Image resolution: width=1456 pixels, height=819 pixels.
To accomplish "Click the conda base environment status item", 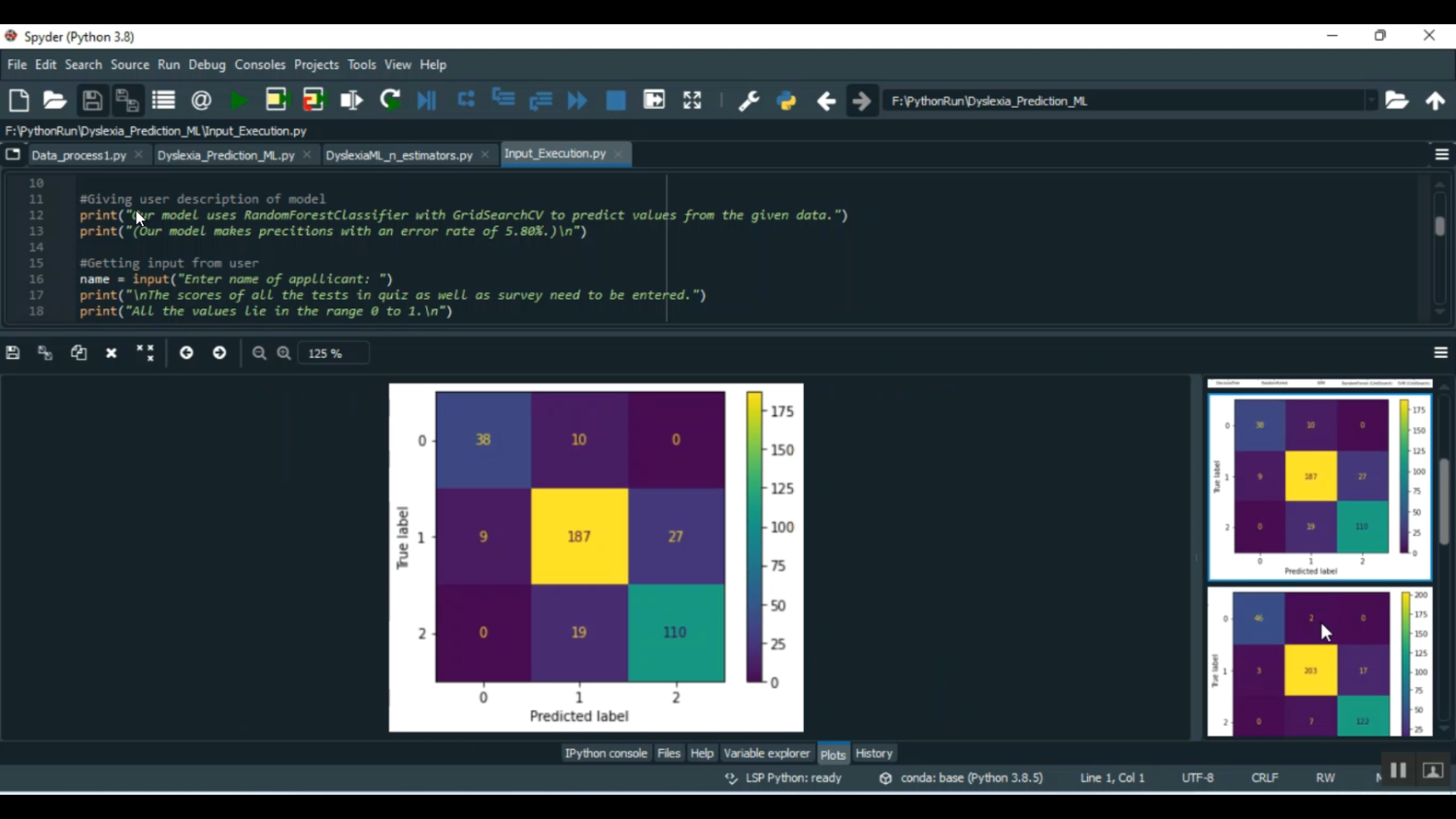I will (960, 777).
